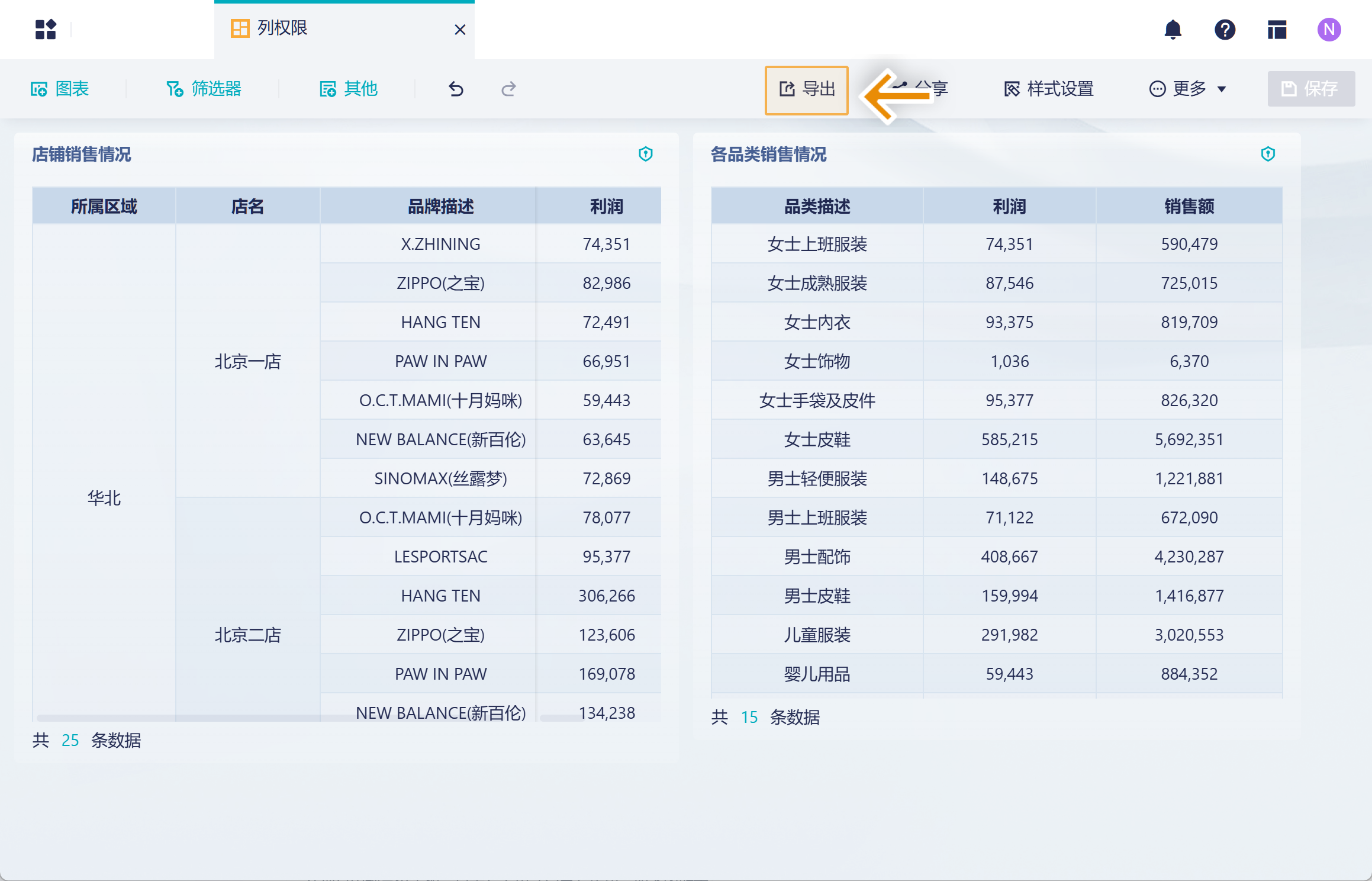Click the 利润 header in category table

pos(1009,206)
